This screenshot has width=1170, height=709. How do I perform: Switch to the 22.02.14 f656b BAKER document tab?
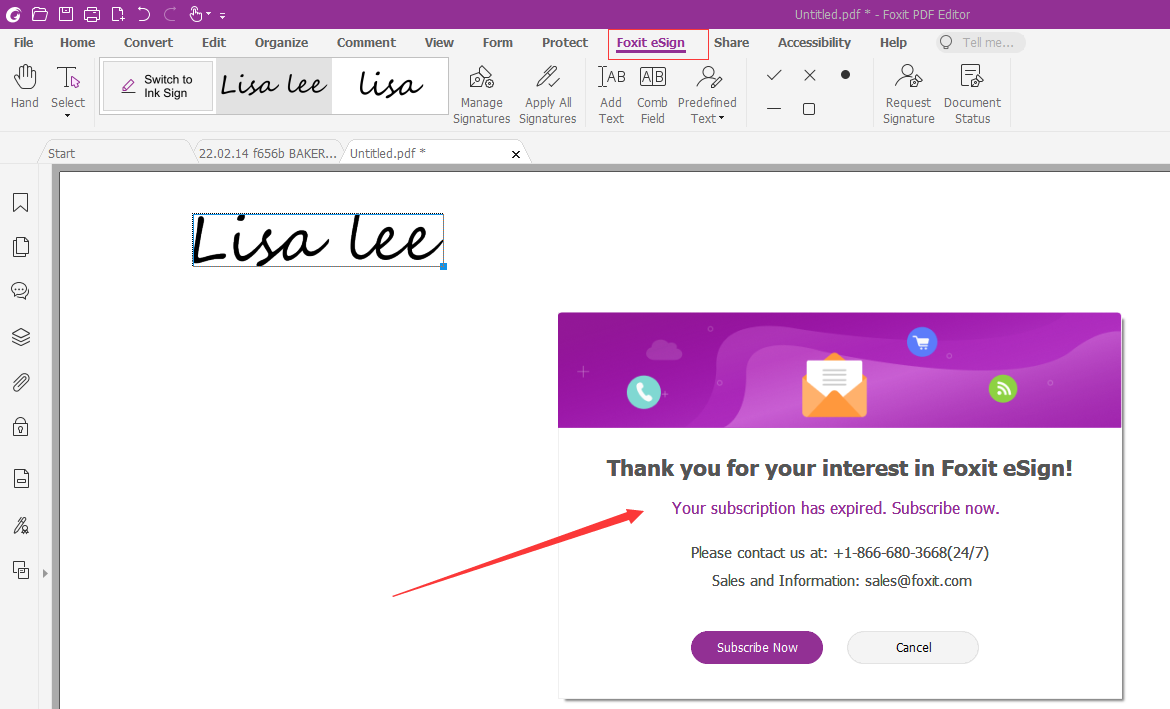pyautogui.click(x=268, y=153)
